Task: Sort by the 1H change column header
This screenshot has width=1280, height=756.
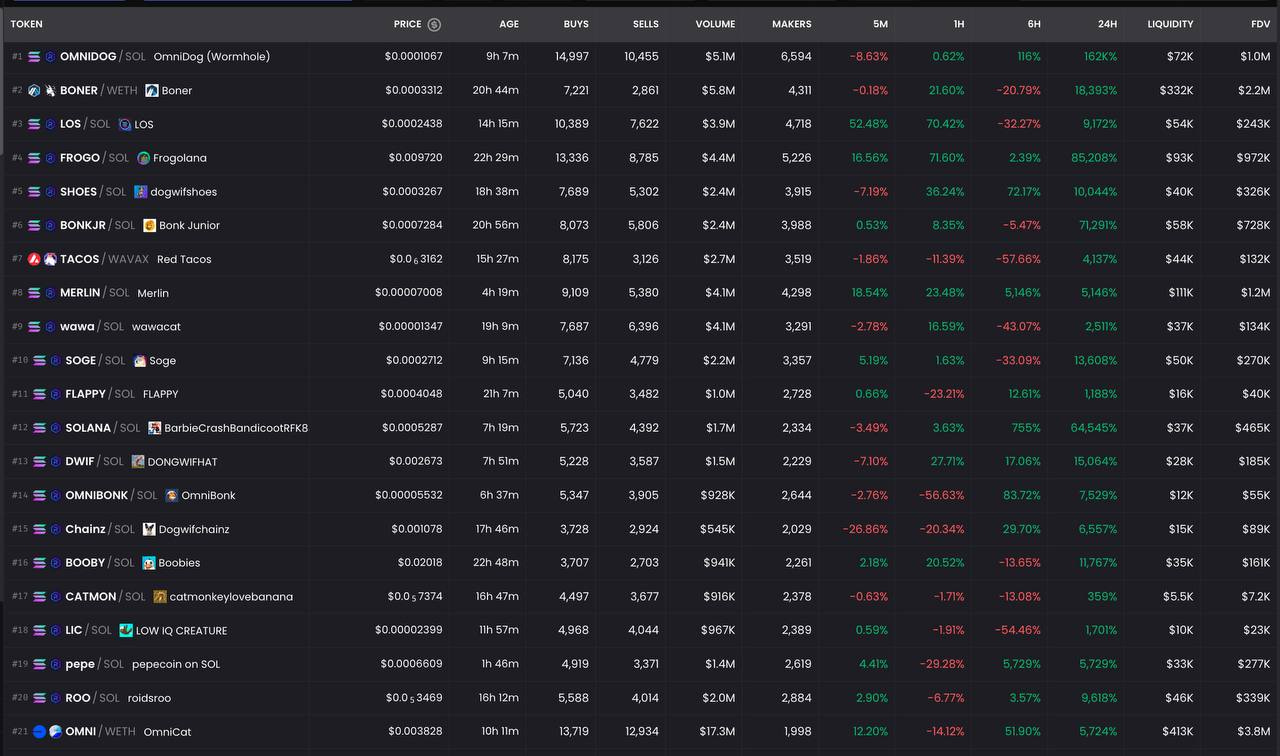Action: (x=957, y=24)
